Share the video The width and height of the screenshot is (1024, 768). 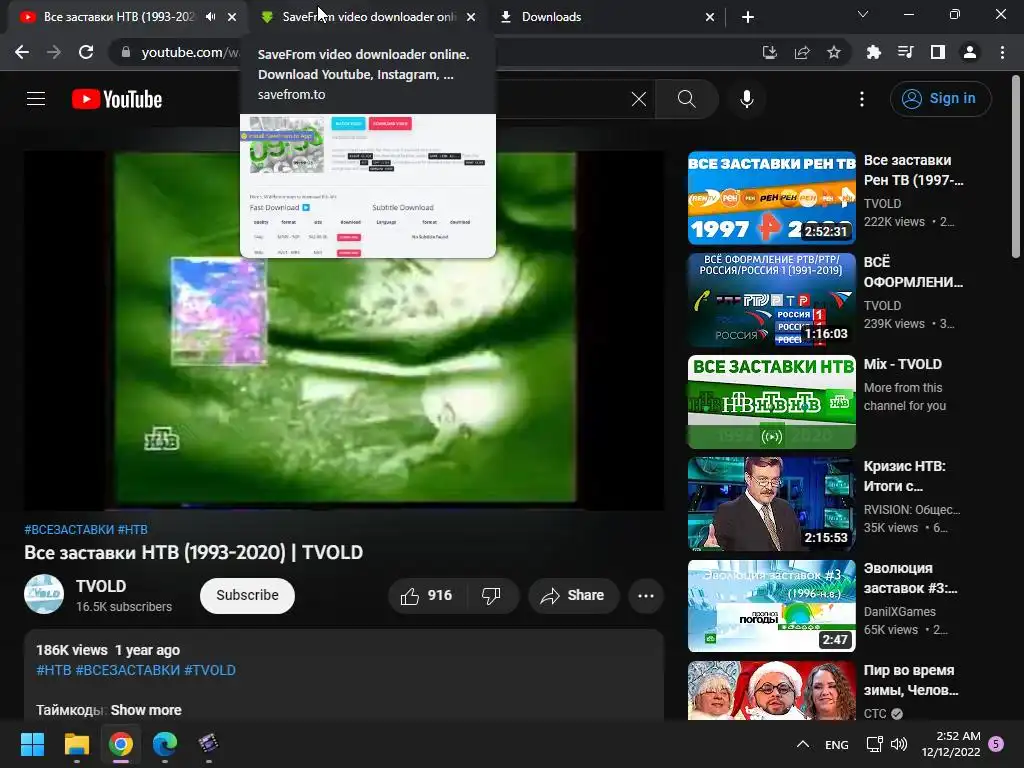click(573, 596)
